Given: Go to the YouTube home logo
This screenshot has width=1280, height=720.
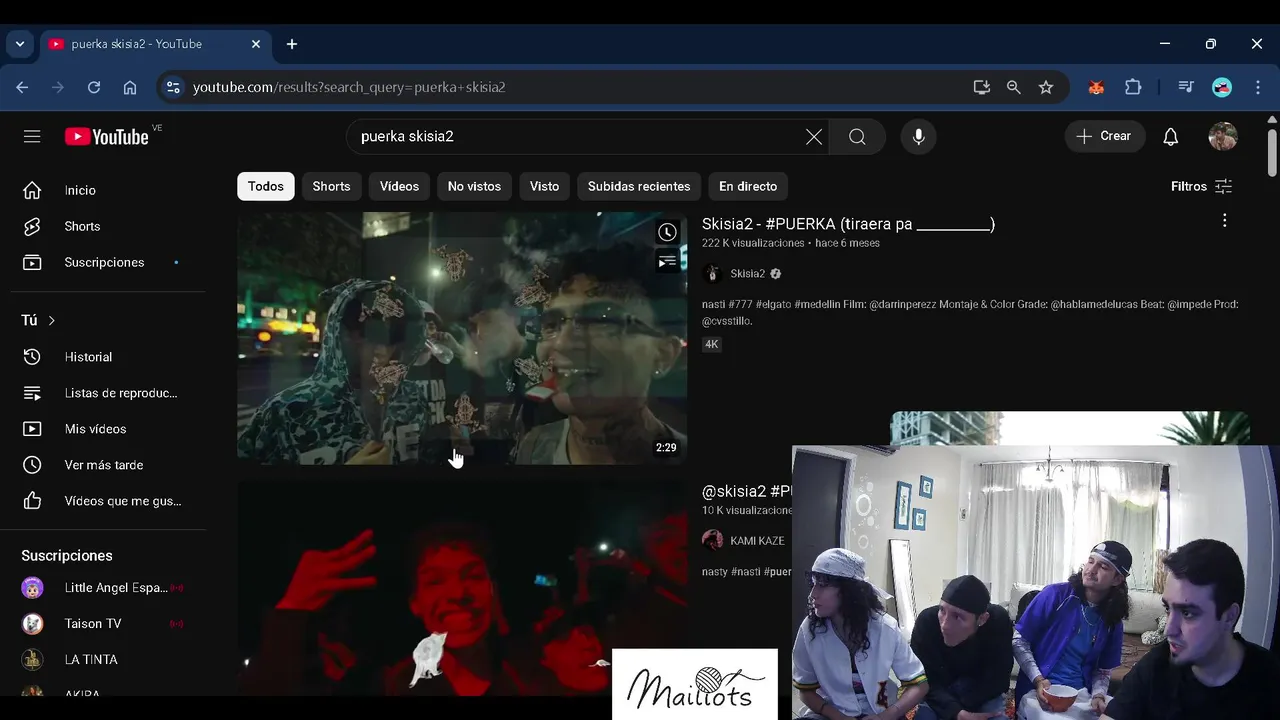Looking at the screenshot, I should point(107,137).
